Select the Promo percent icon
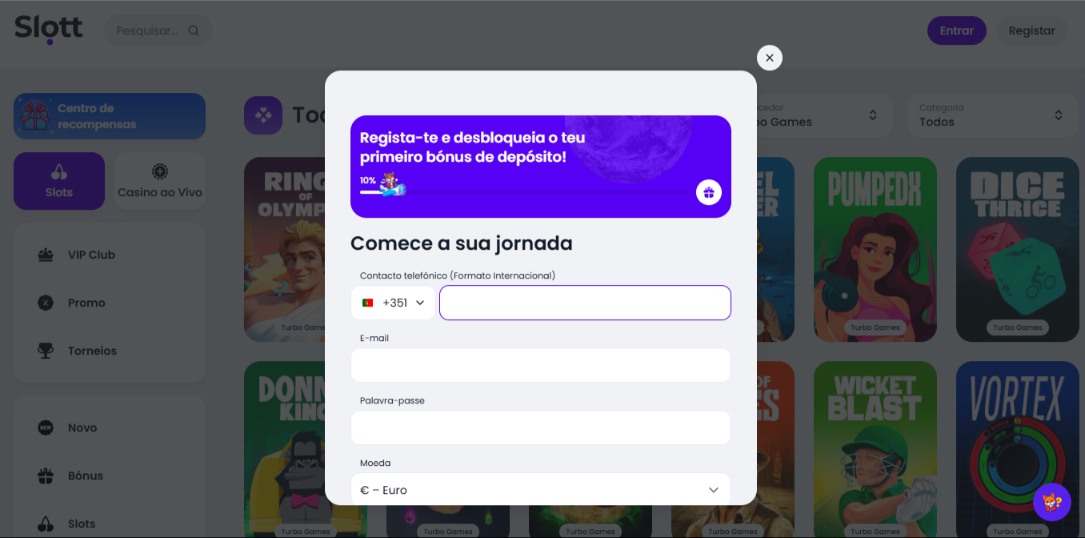 46,303
